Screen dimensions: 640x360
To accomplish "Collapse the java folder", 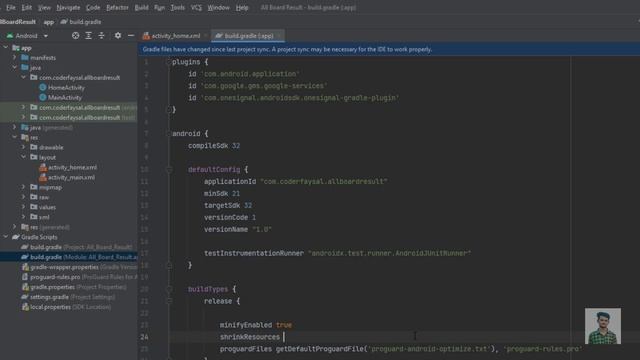I will 15,67.
